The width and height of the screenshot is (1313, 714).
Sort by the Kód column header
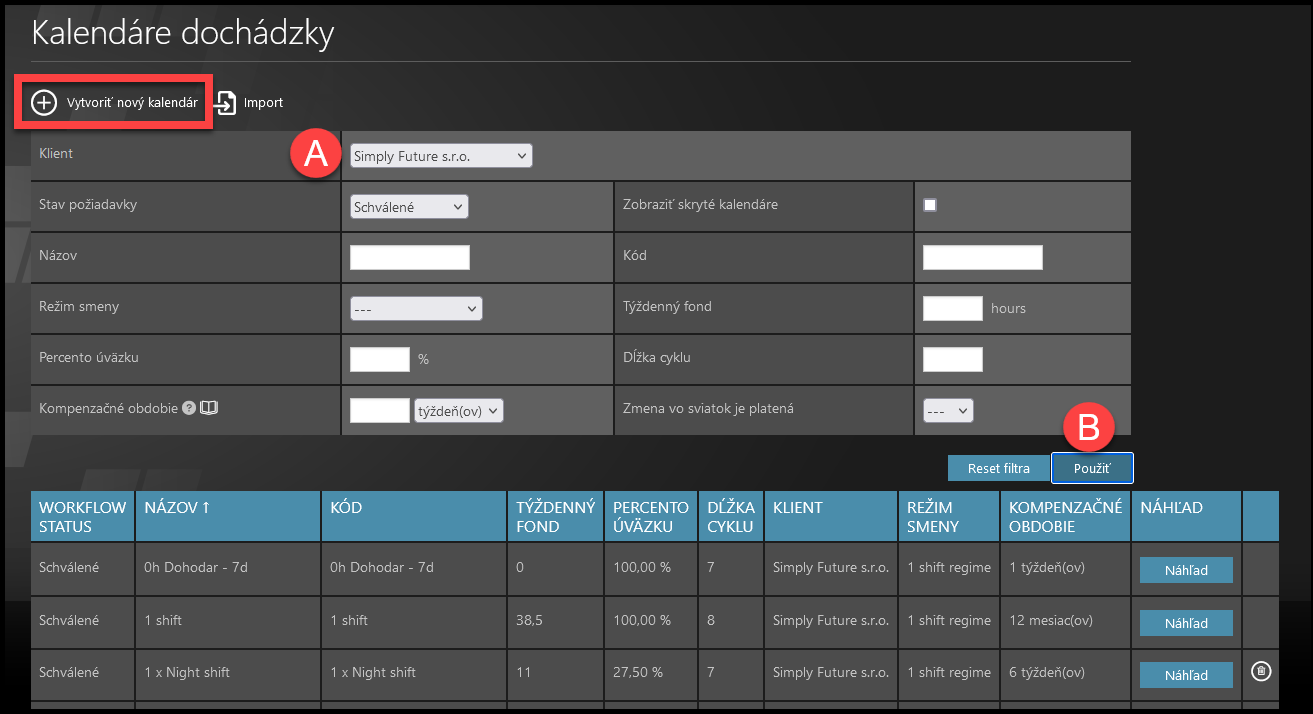[346, 508]
